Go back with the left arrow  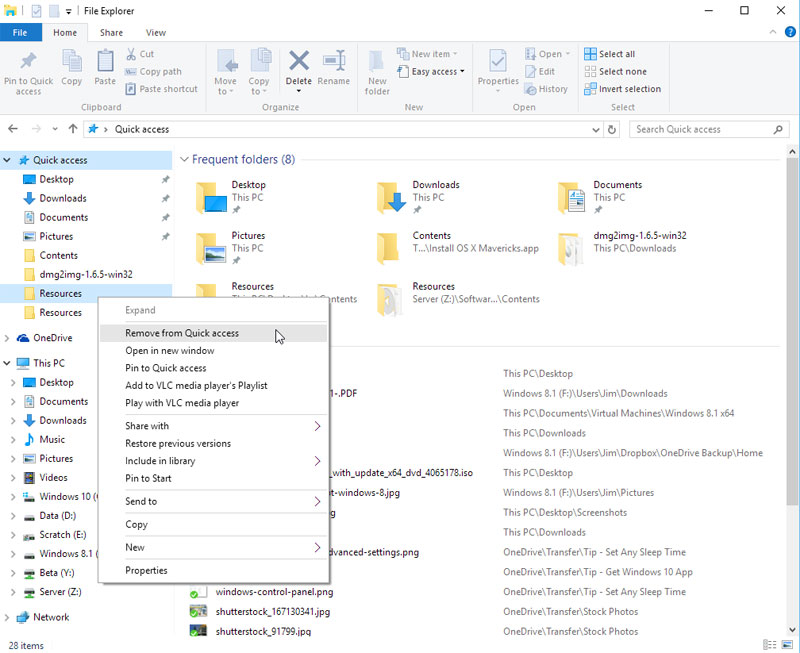[x=13, y=129]
